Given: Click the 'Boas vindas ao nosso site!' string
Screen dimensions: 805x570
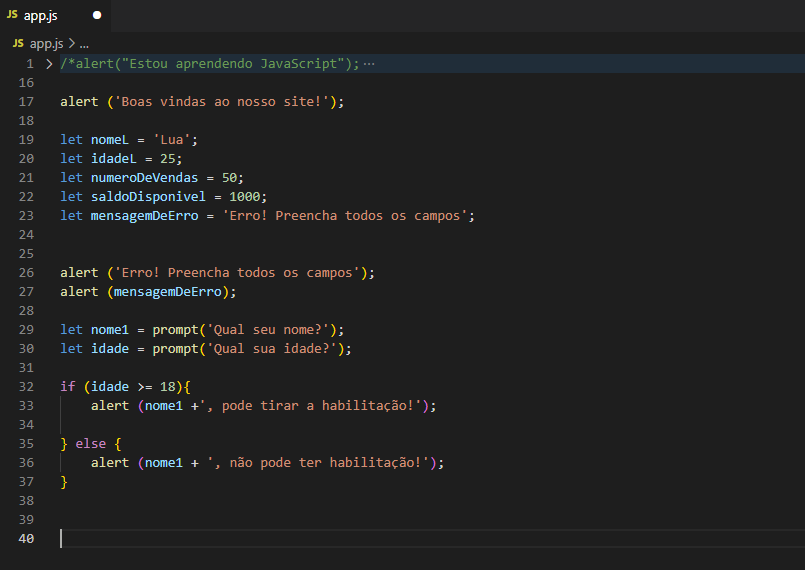Looking at the screenshot, I should [221, 102].
